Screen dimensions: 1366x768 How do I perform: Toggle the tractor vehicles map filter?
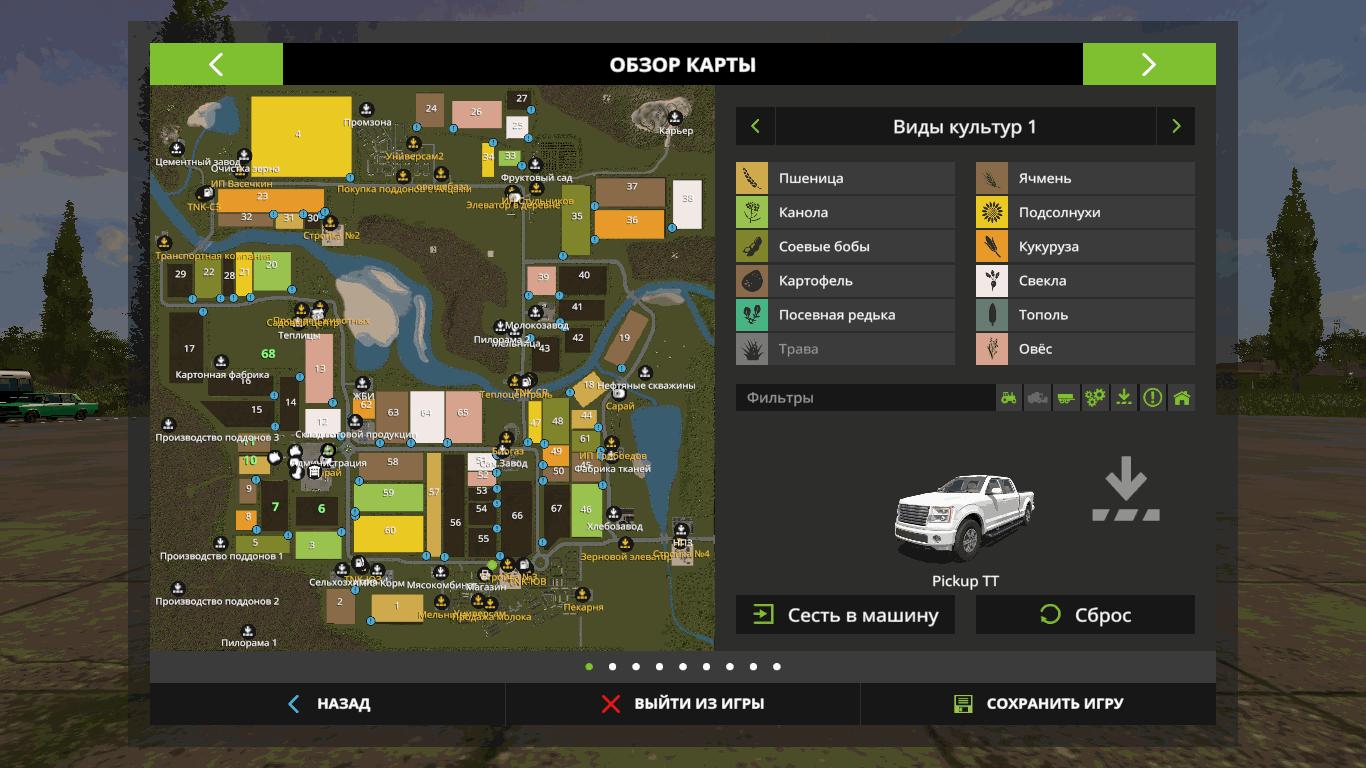click(x=1009, y=398)
